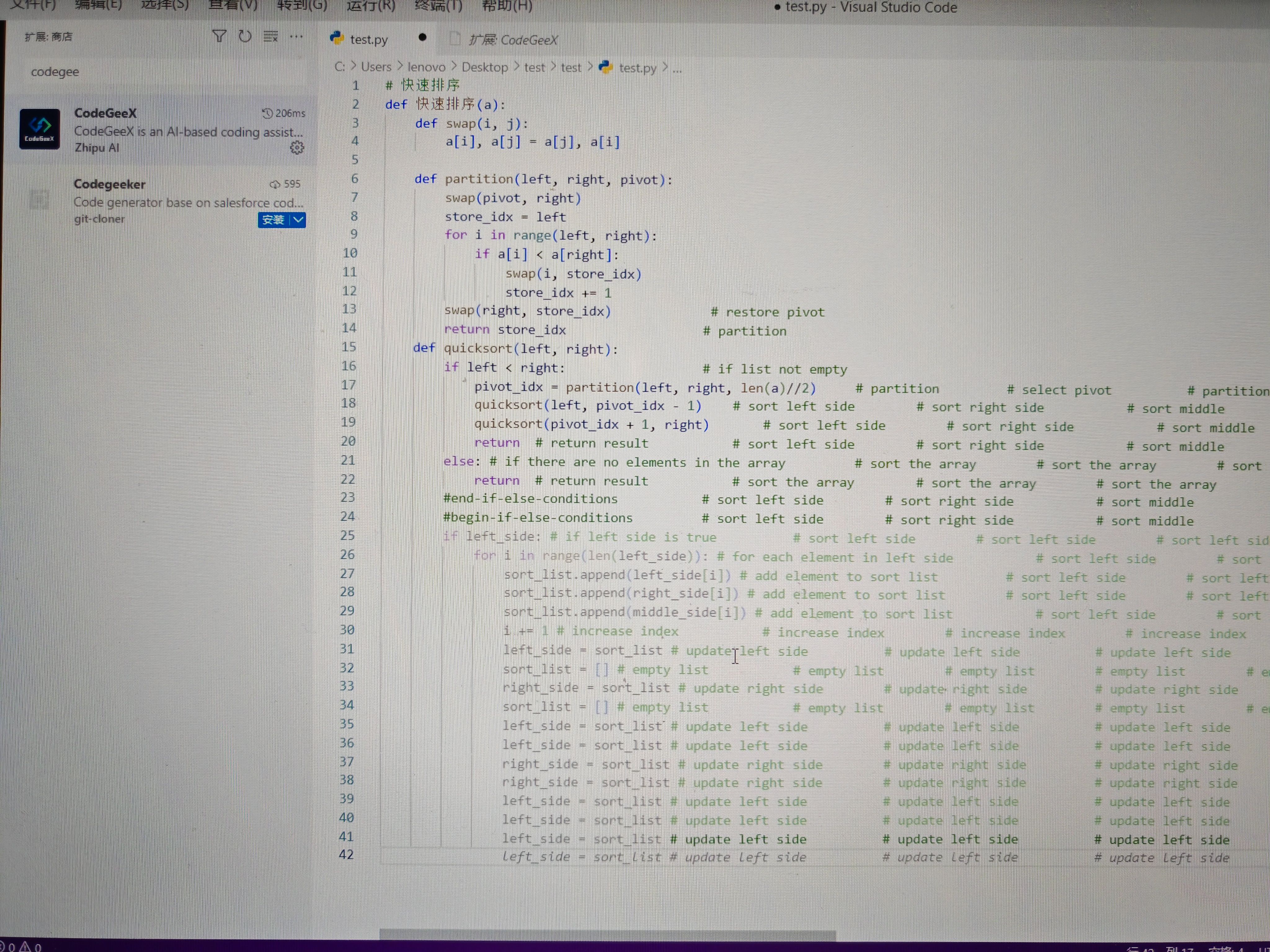Expand the install dropdown arrow for Codegeeker
The image size is (1270, 952).
pos(299,220)
